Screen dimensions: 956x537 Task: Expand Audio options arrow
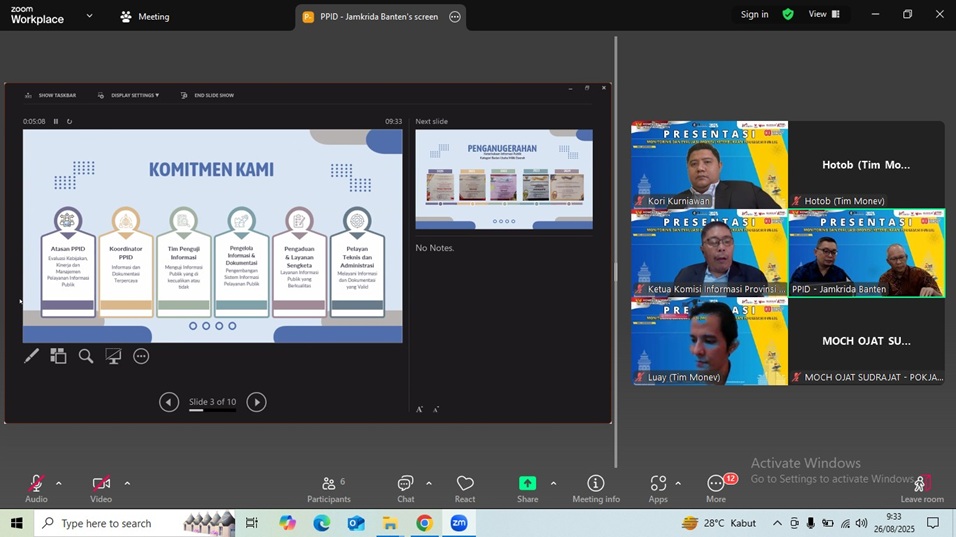click(59, 483)
